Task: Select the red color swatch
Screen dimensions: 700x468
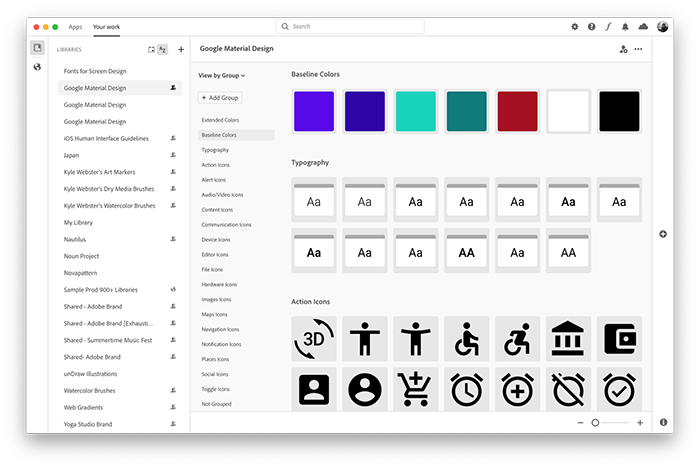Action: [517, 111]
